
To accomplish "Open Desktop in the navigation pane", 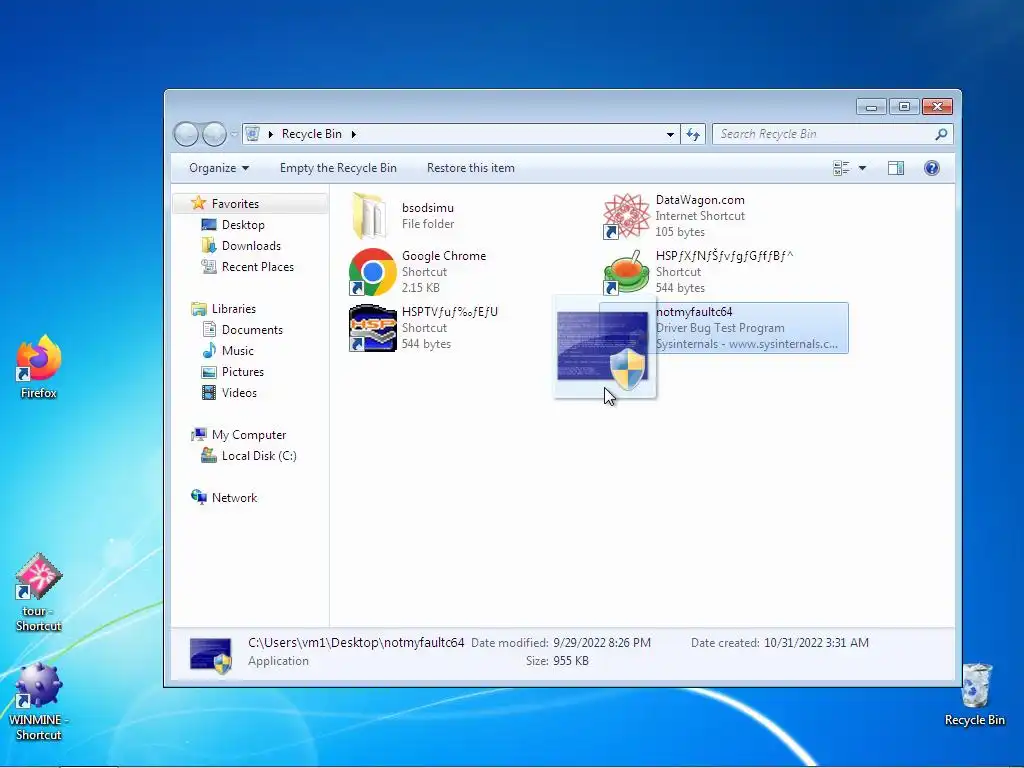I will point(243,225).
